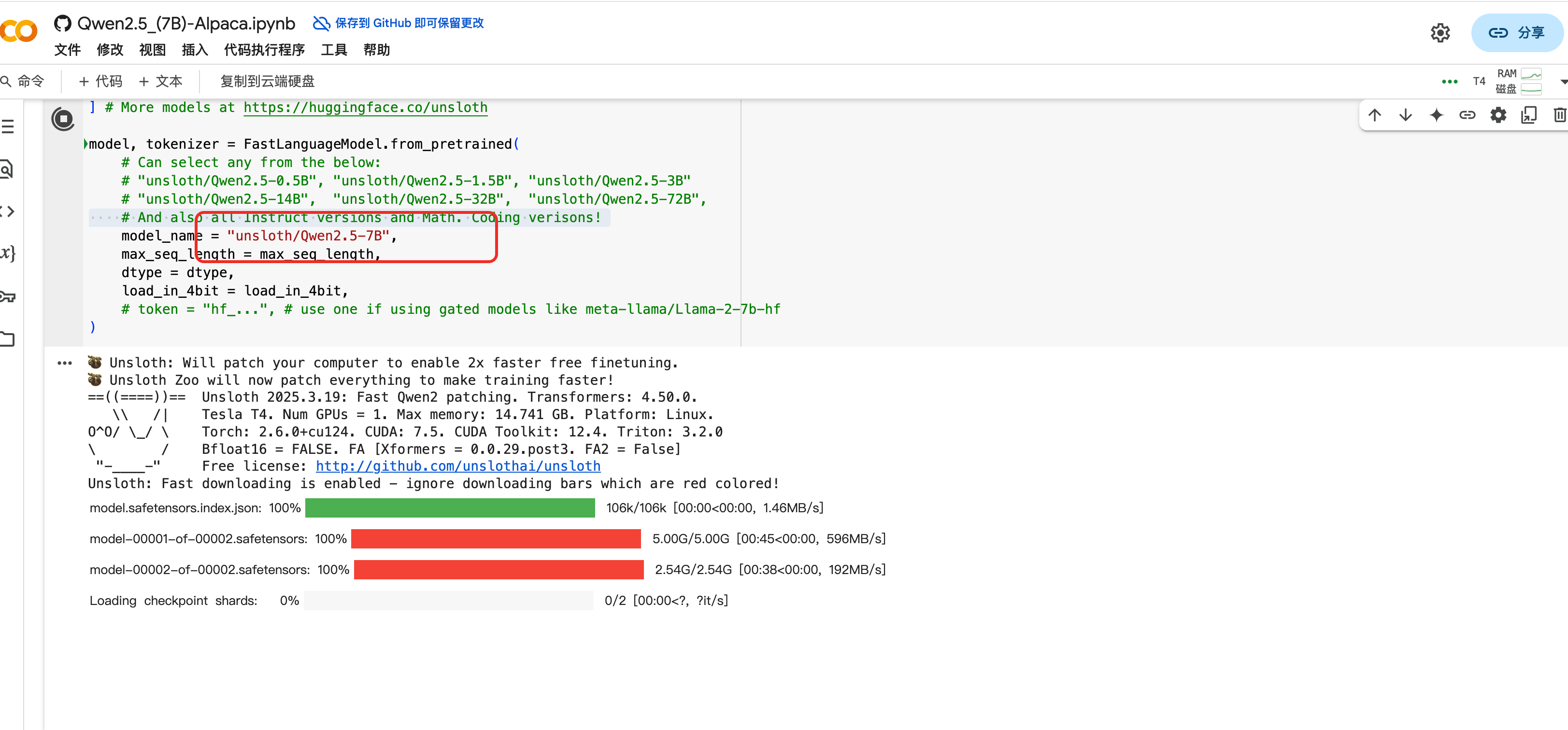Open the 文件 menu
This screenshot has height=730, width=1568.
coord(67,50)
